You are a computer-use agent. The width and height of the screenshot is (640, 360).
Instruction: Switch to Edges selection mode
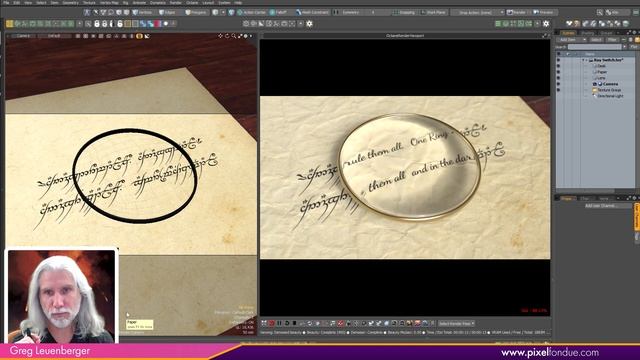(x=167, y=12)
